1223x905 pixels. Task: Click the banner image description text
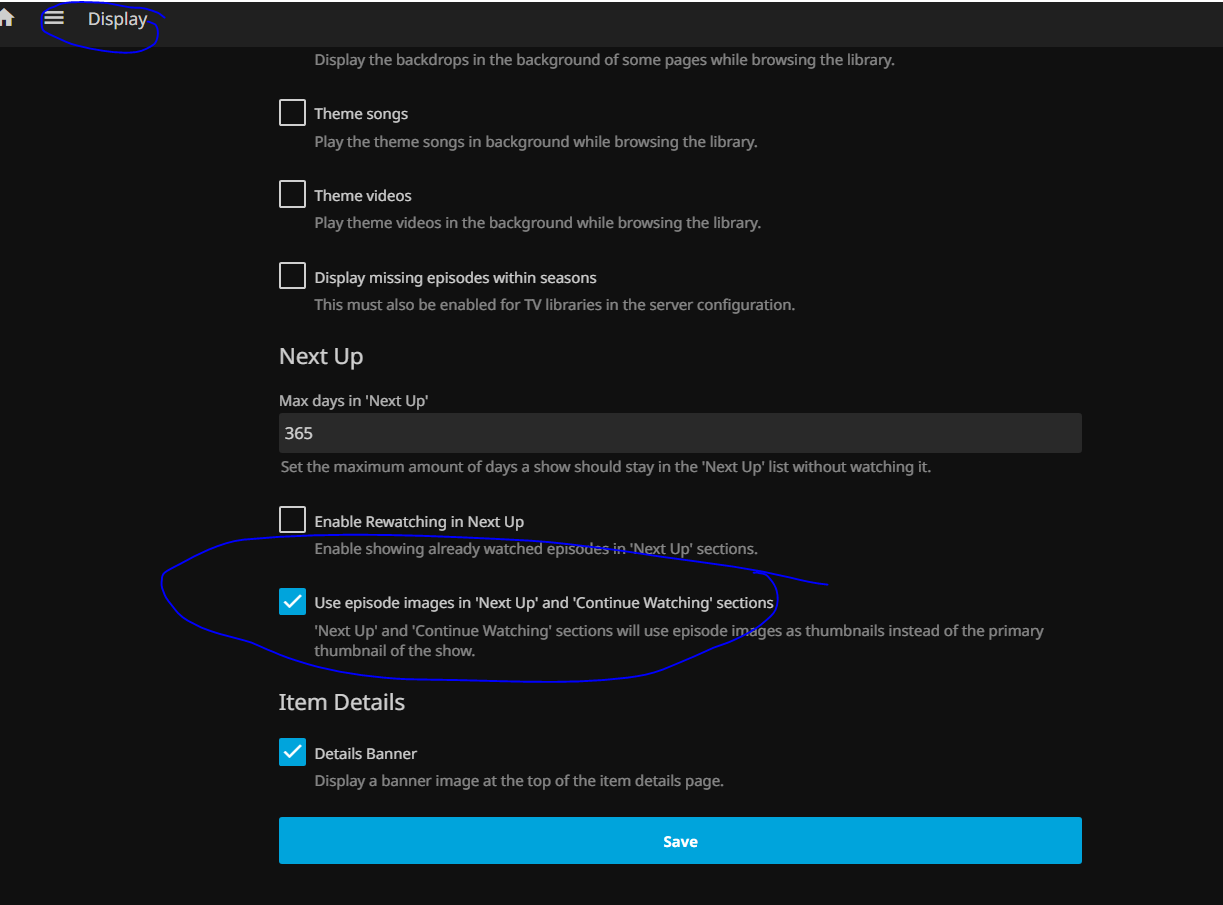[518, 781]
